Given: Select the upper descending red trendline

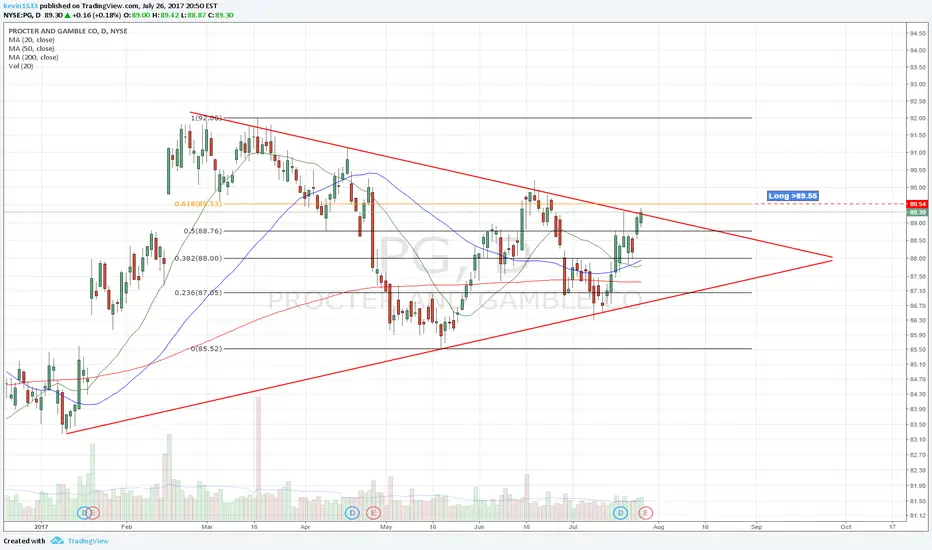Looking at the screenshot, I should (511, 186).
